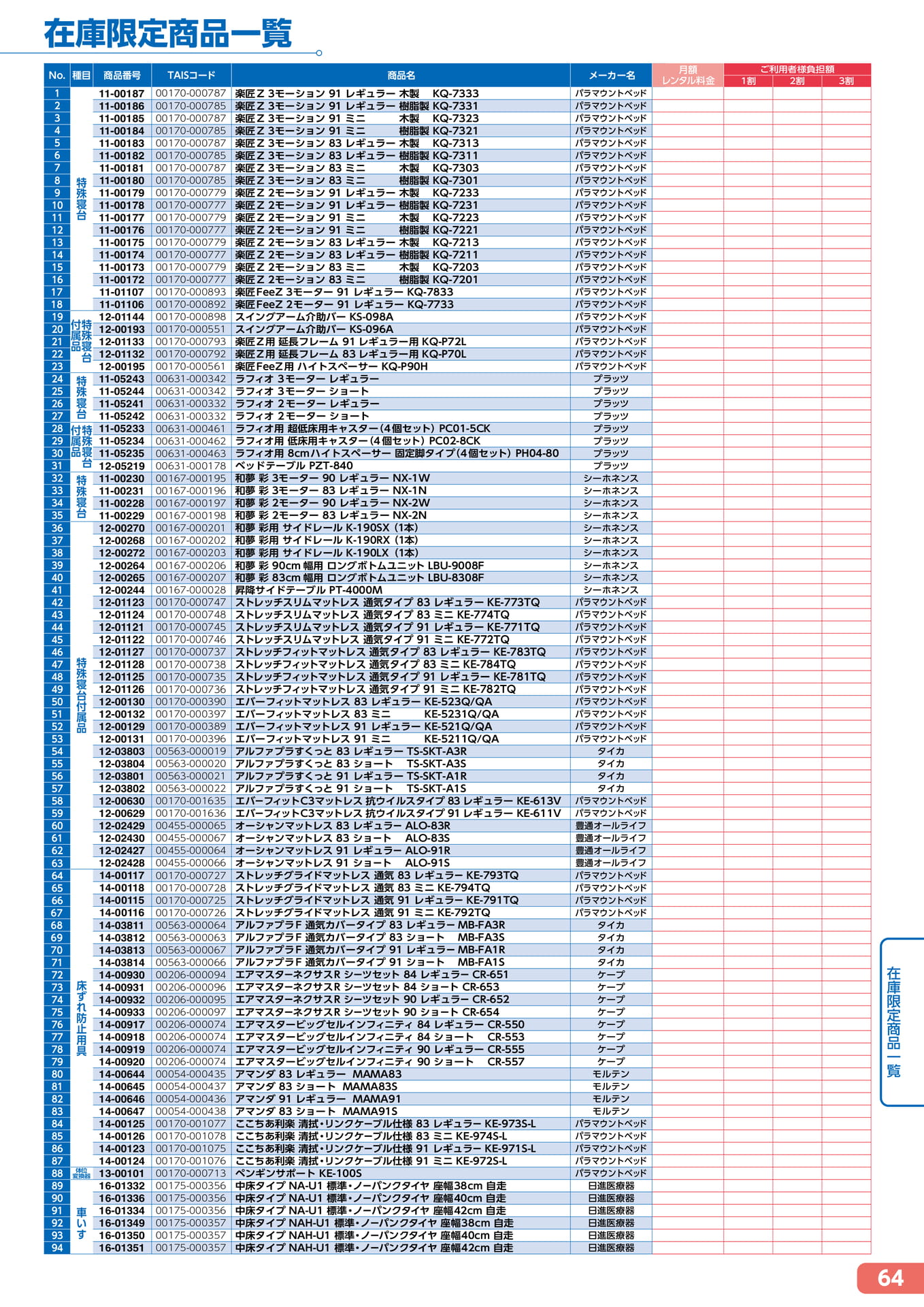Click product number 12-00193

122,329
